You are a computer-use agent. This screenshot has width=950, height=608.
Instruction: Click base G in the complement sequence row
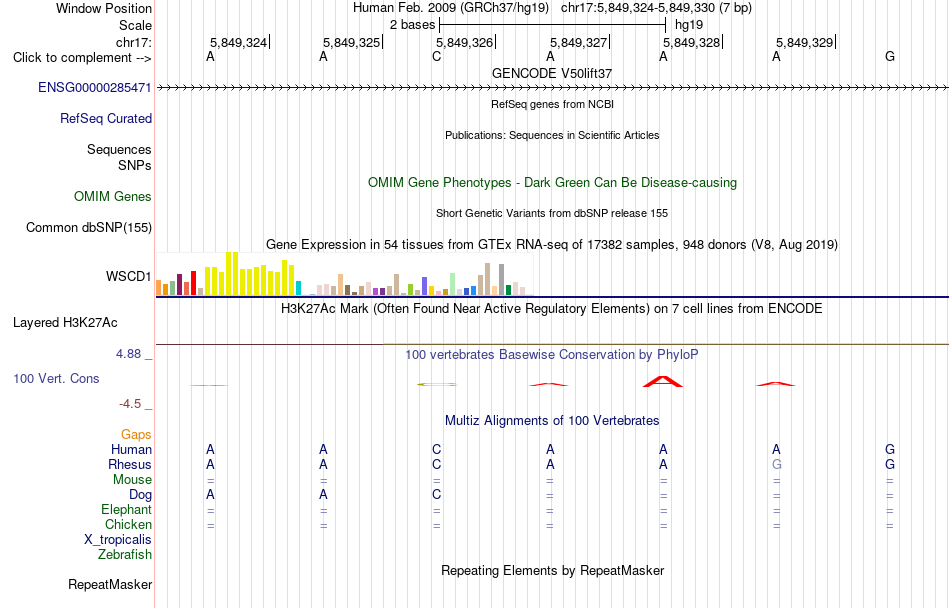coord(889,57)
